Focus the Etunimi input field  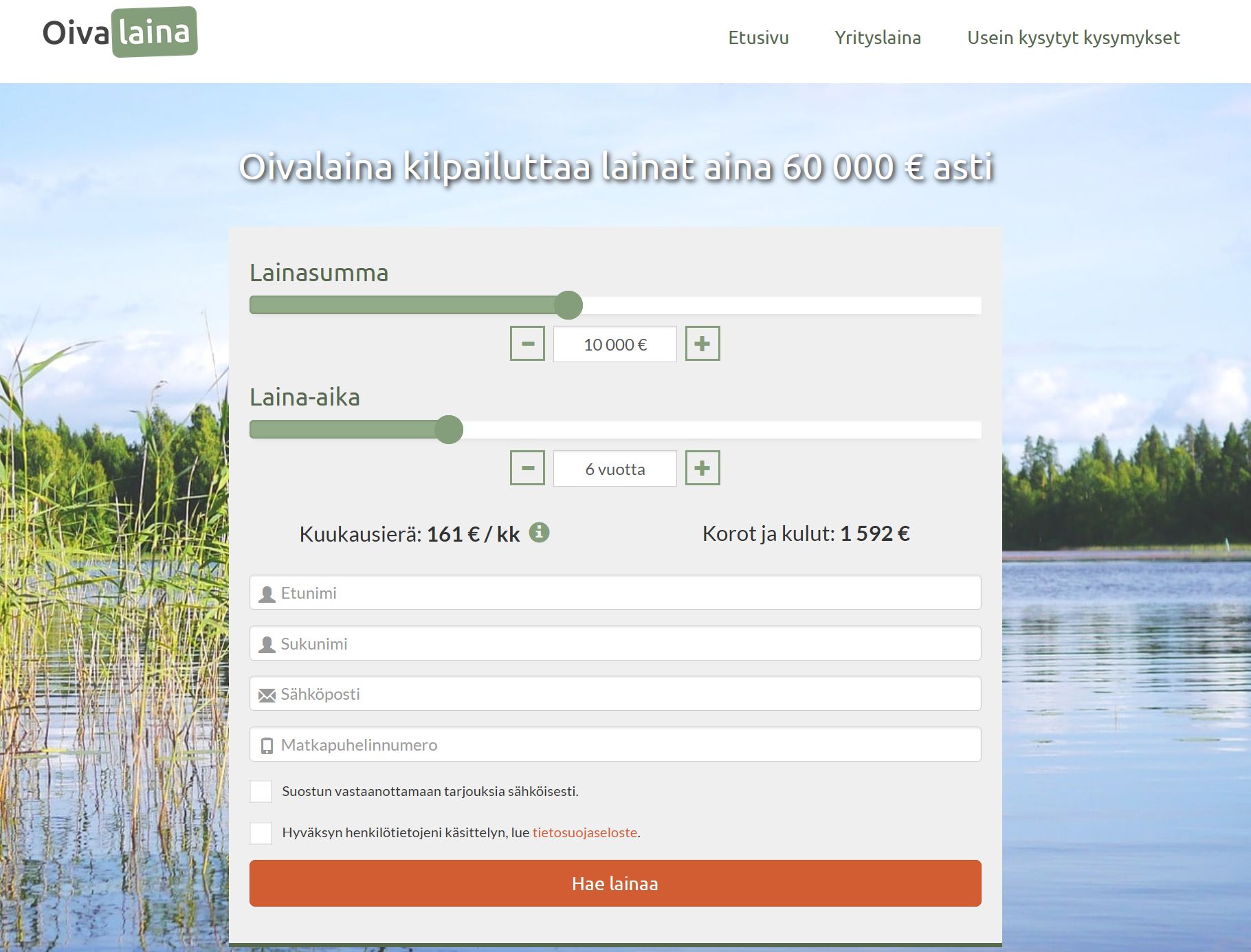(x=615, y=593)
